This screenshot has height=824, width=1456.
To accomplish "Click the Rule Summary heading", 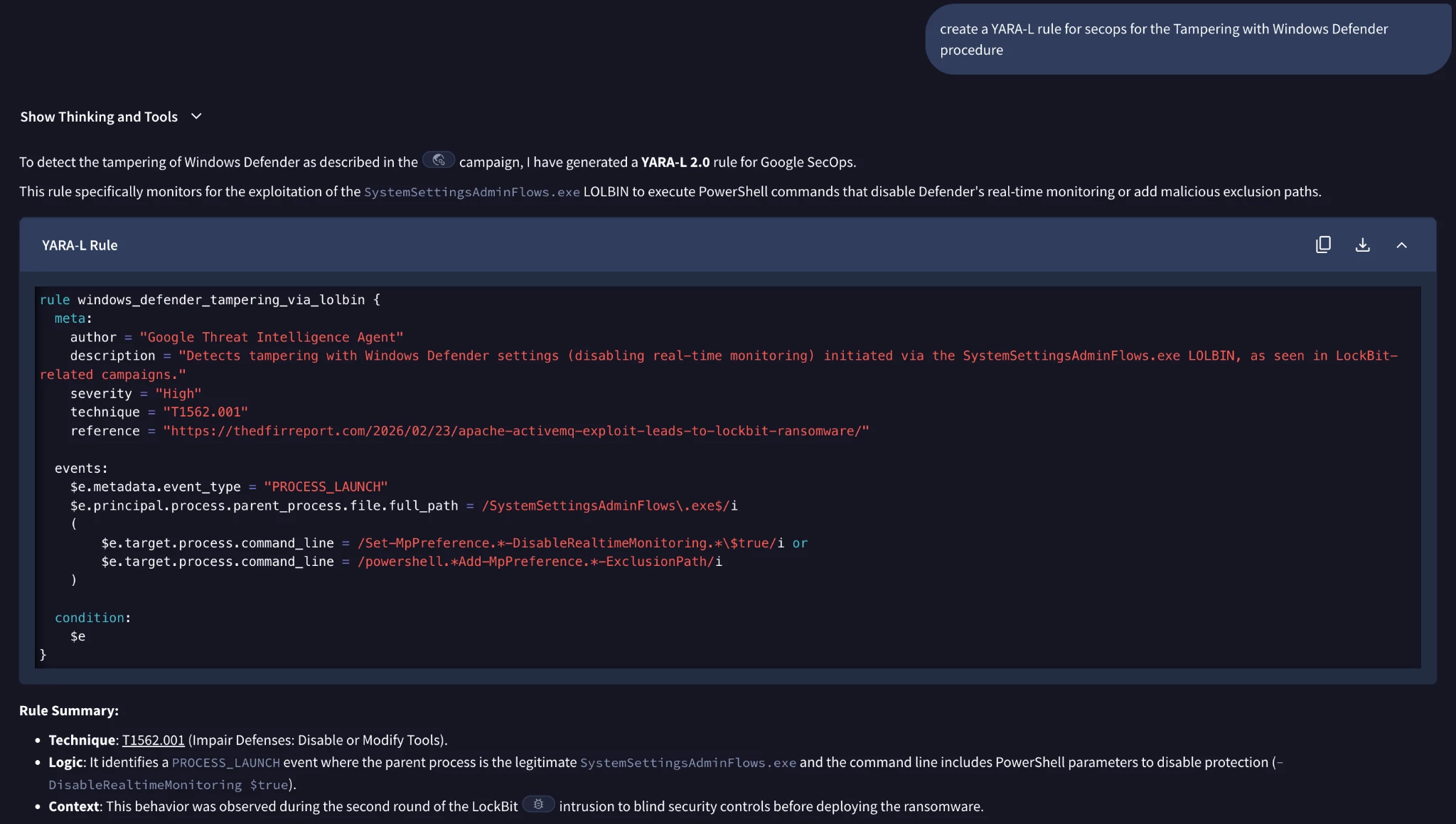I will click(x=69, y=711).
